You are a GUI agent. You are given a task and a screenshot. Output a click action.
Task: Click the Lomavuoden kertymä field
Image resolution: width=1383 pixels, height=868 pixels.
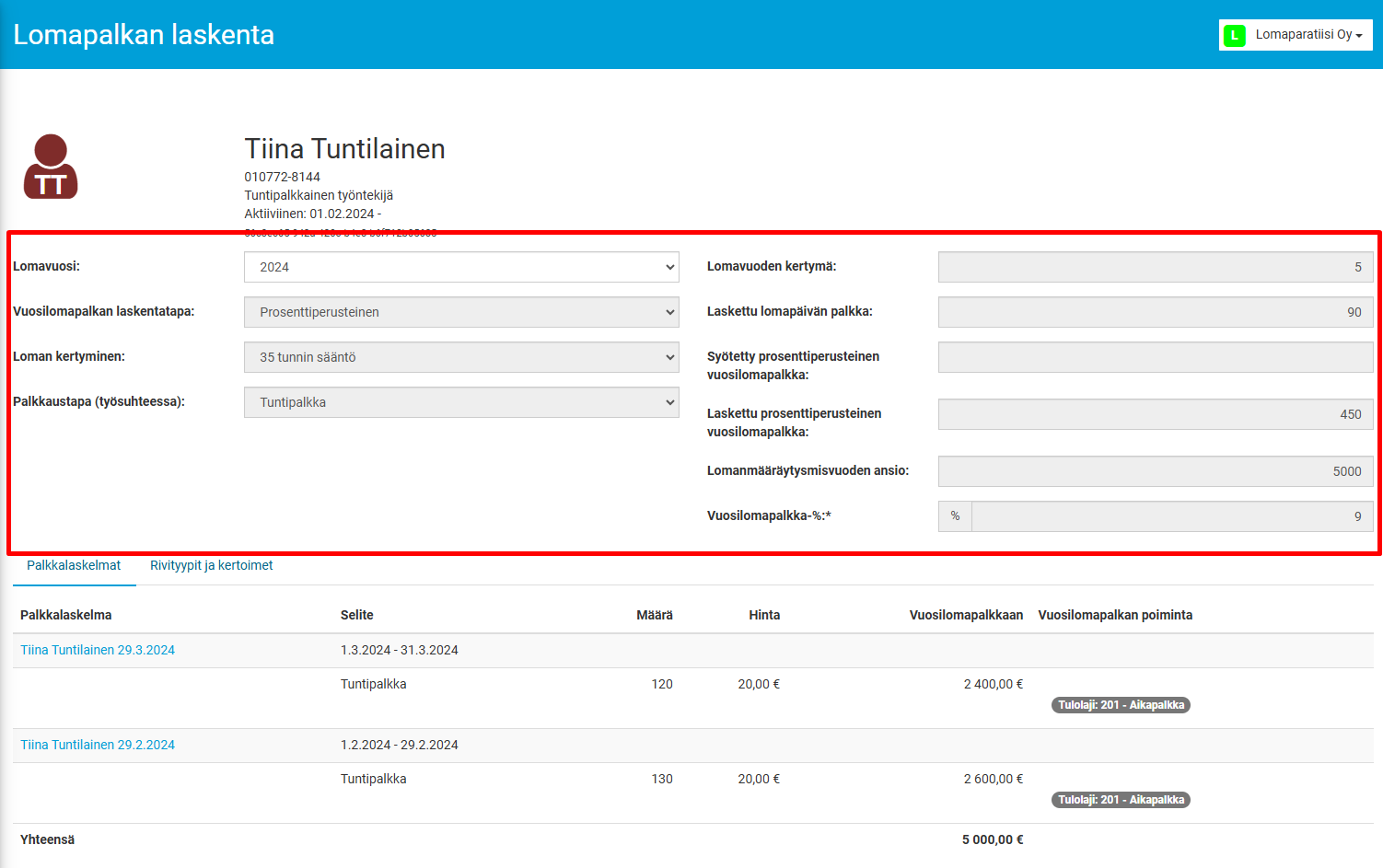coord(1156,267)
